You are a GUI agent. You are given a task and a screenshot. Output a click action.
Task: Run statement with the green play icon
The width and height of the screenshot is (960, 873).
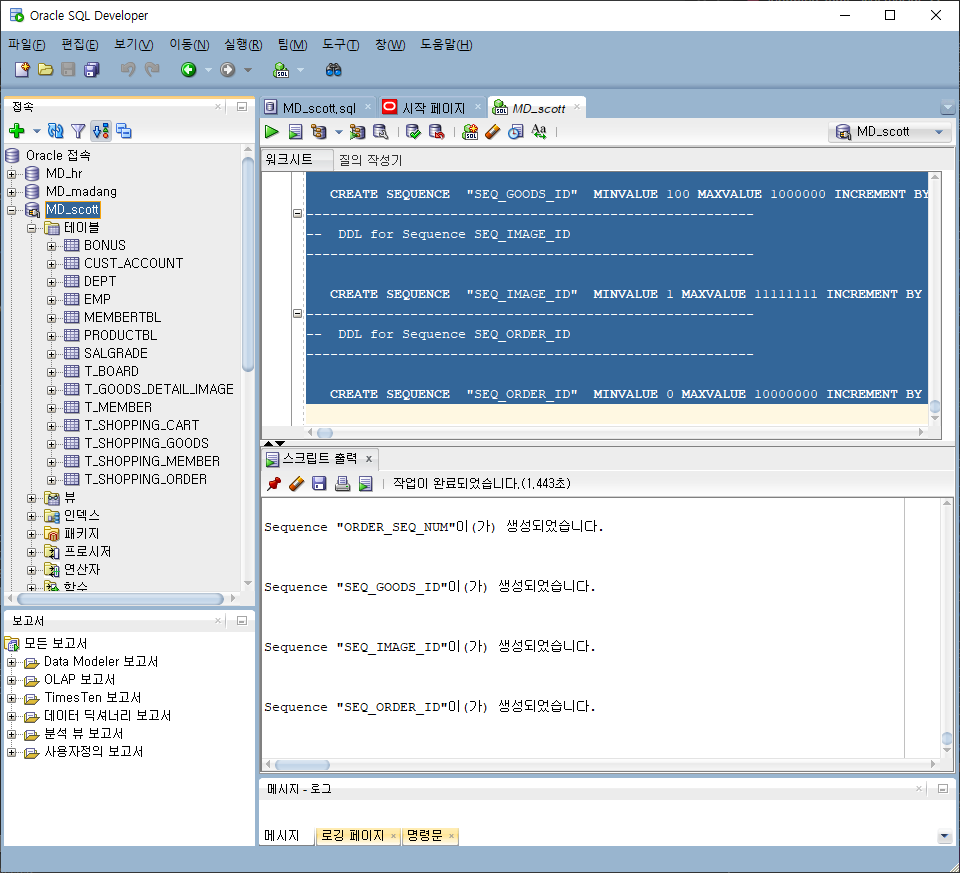(271, 132)
